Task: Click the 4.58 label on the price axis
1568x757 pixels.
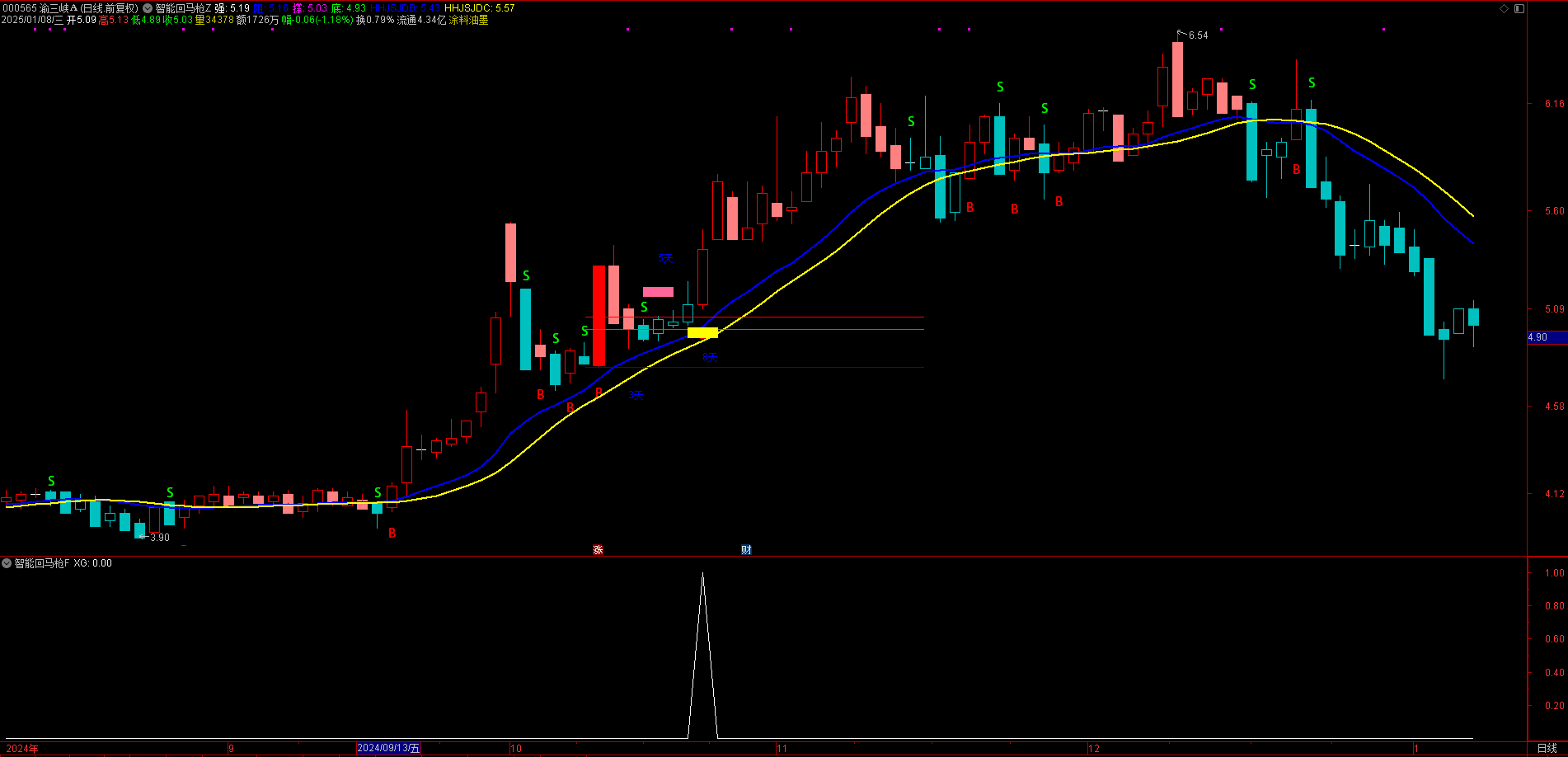Action: pos(1554,407)
